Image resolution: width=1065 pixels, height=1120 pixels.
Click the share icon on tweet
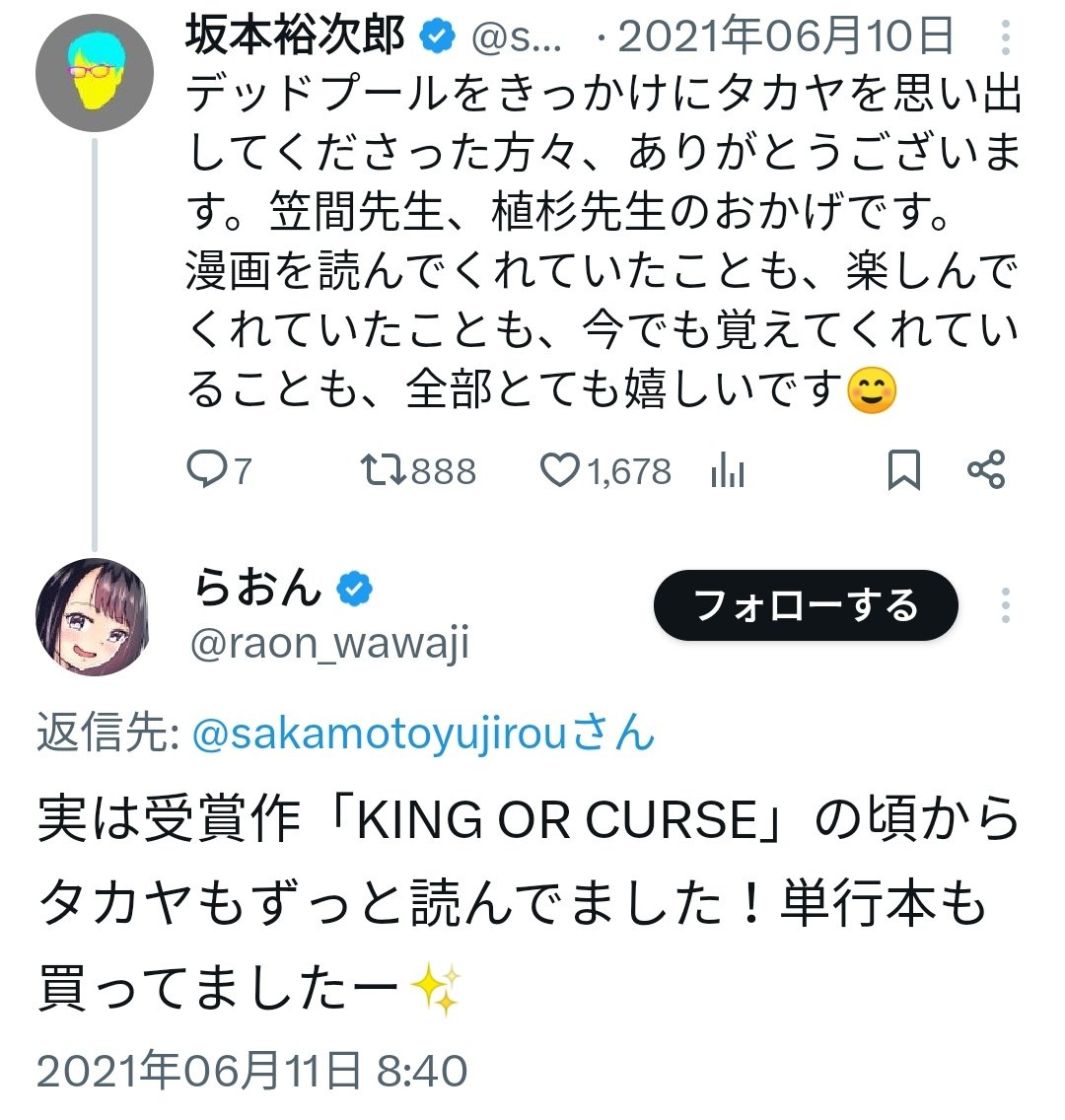click(986, 470)
